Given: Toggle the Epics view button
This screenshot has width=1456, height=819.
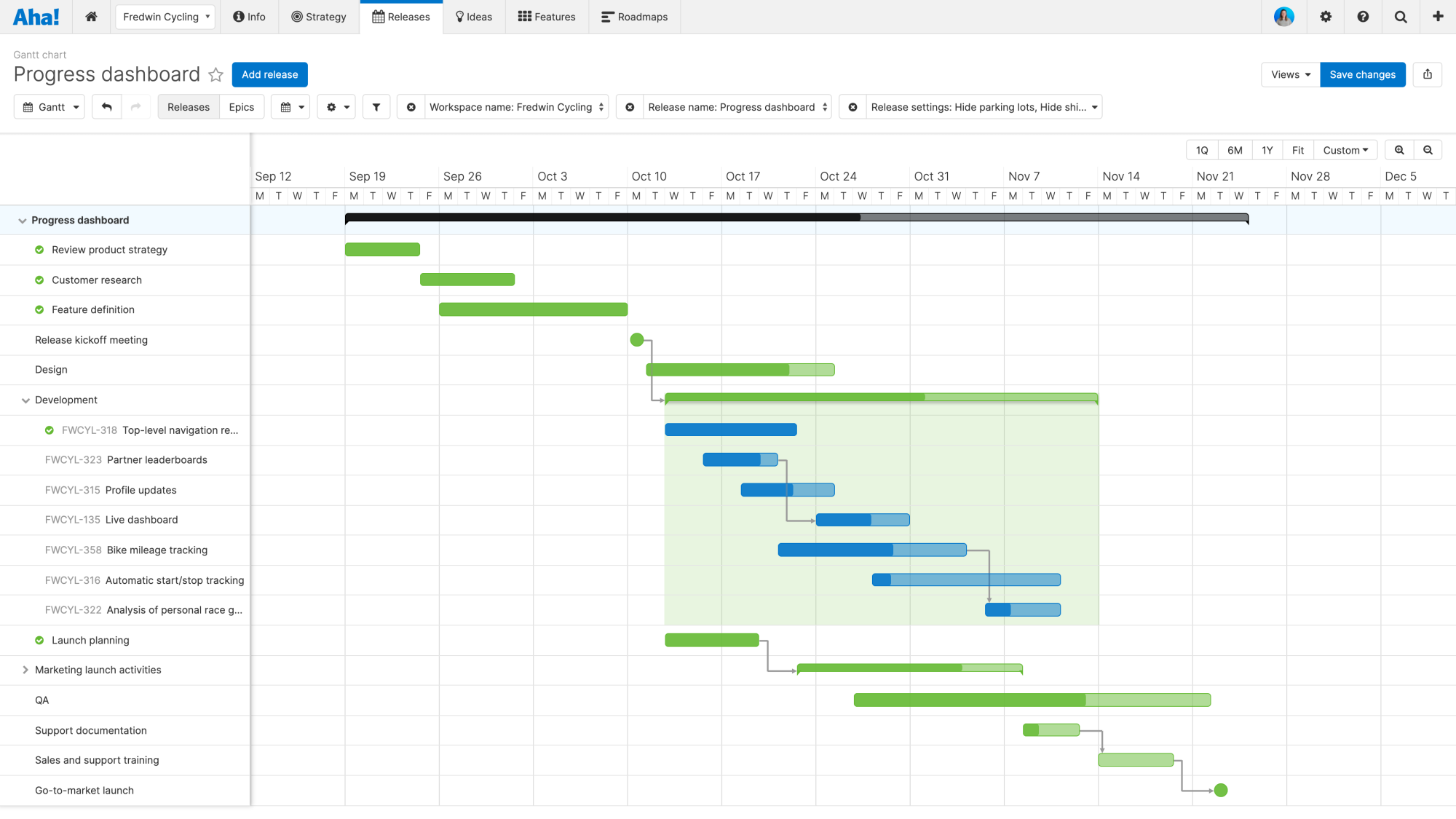Looking at the screenshot, I should (x=241, y=107).
